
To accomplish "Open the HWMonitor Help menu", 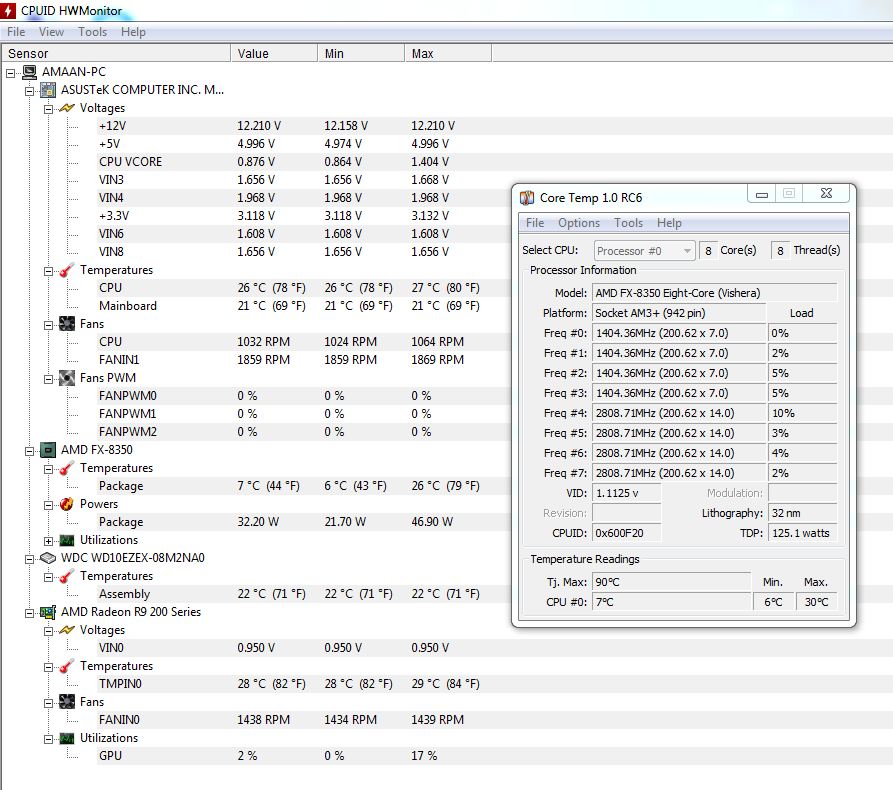I will [133, 32].
